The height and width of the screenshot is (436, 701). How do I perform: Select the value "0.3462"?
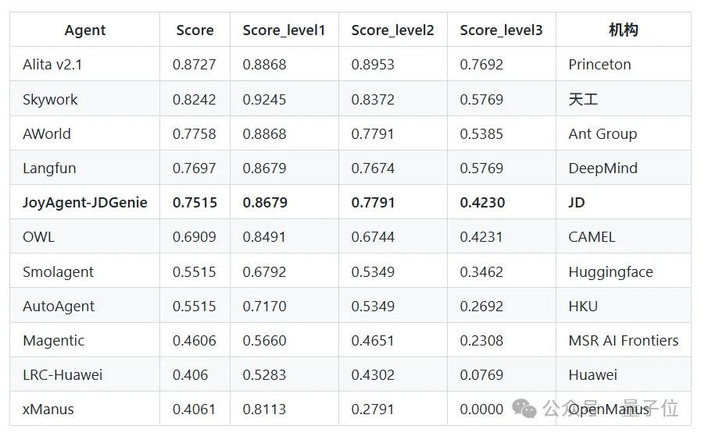(481, 272)
